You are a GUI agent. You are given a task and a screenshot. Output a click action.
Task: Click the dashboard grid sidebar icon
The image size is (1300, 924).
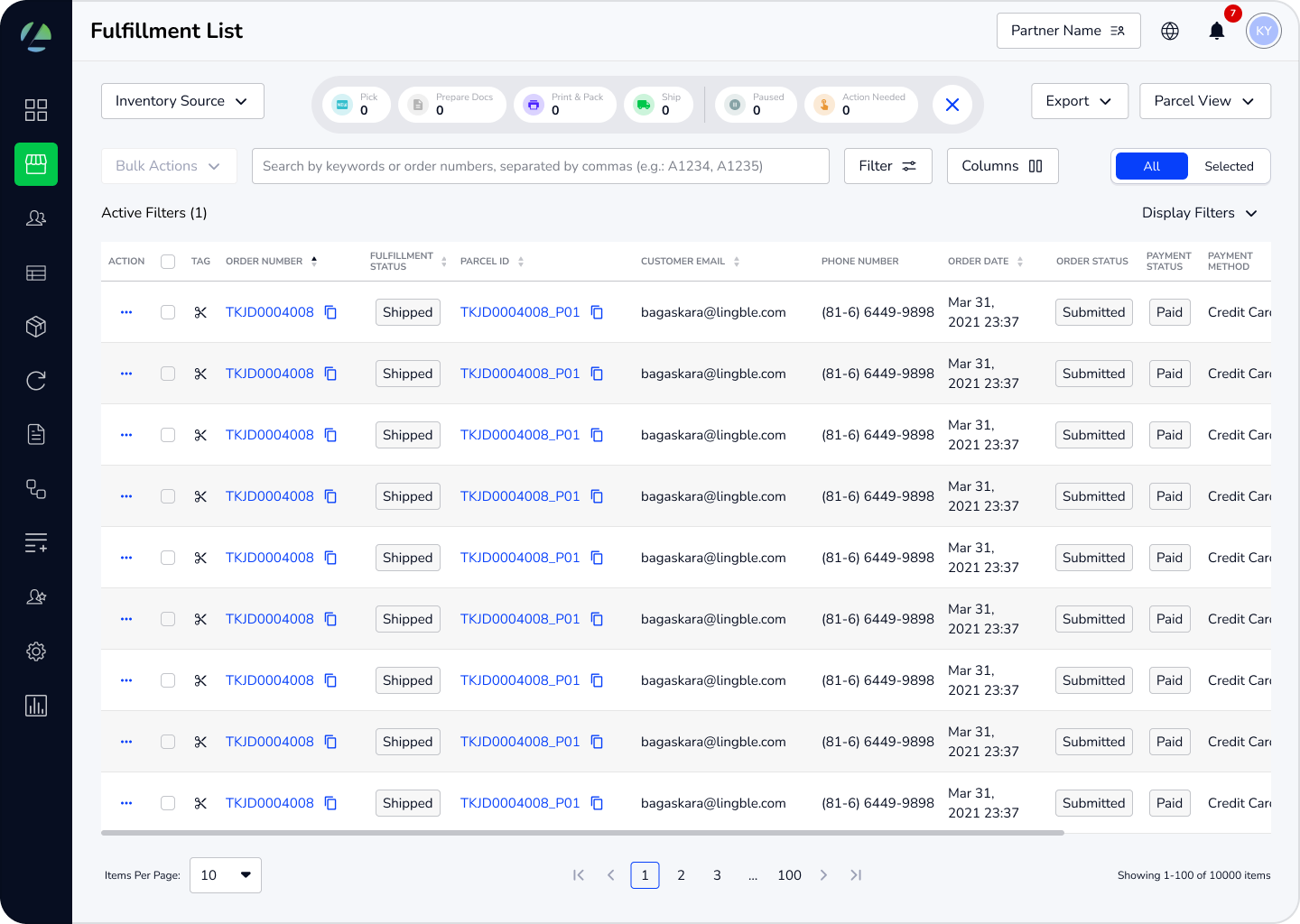tap(36, 110)
